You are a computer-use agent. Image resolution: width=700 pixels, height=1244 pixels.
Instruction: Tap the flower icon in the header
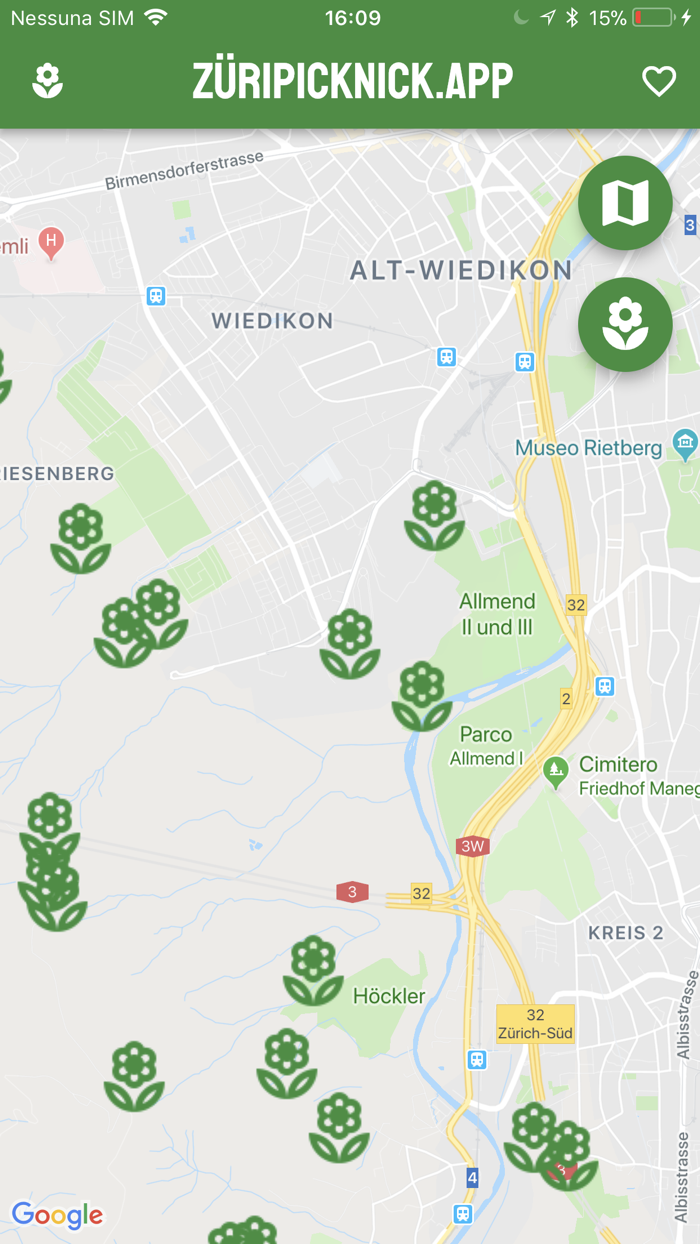(x=47, y=82)
